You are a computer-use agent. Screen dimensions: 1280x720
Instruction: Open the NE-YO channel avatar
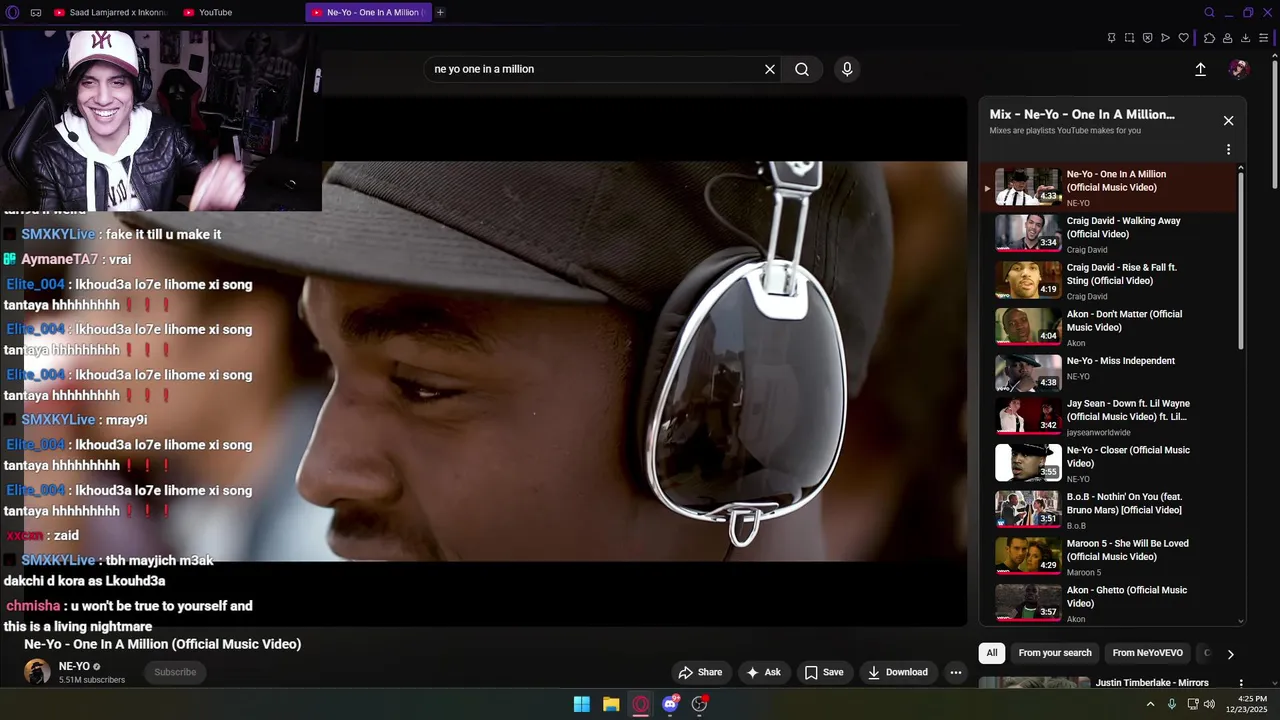click(37, 672)
